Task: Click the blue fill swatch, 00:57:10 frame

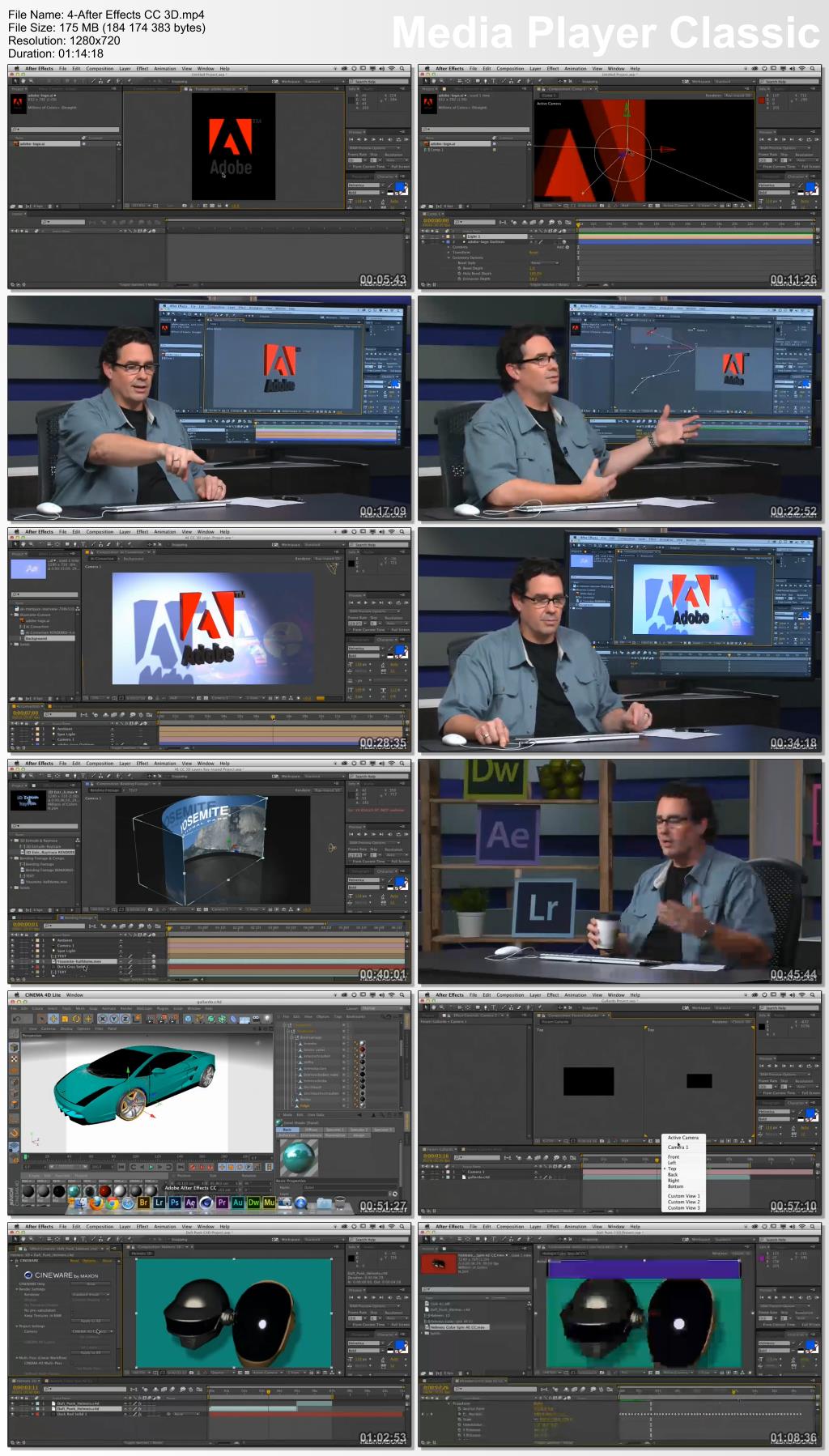Action: tap(810, 1113)
